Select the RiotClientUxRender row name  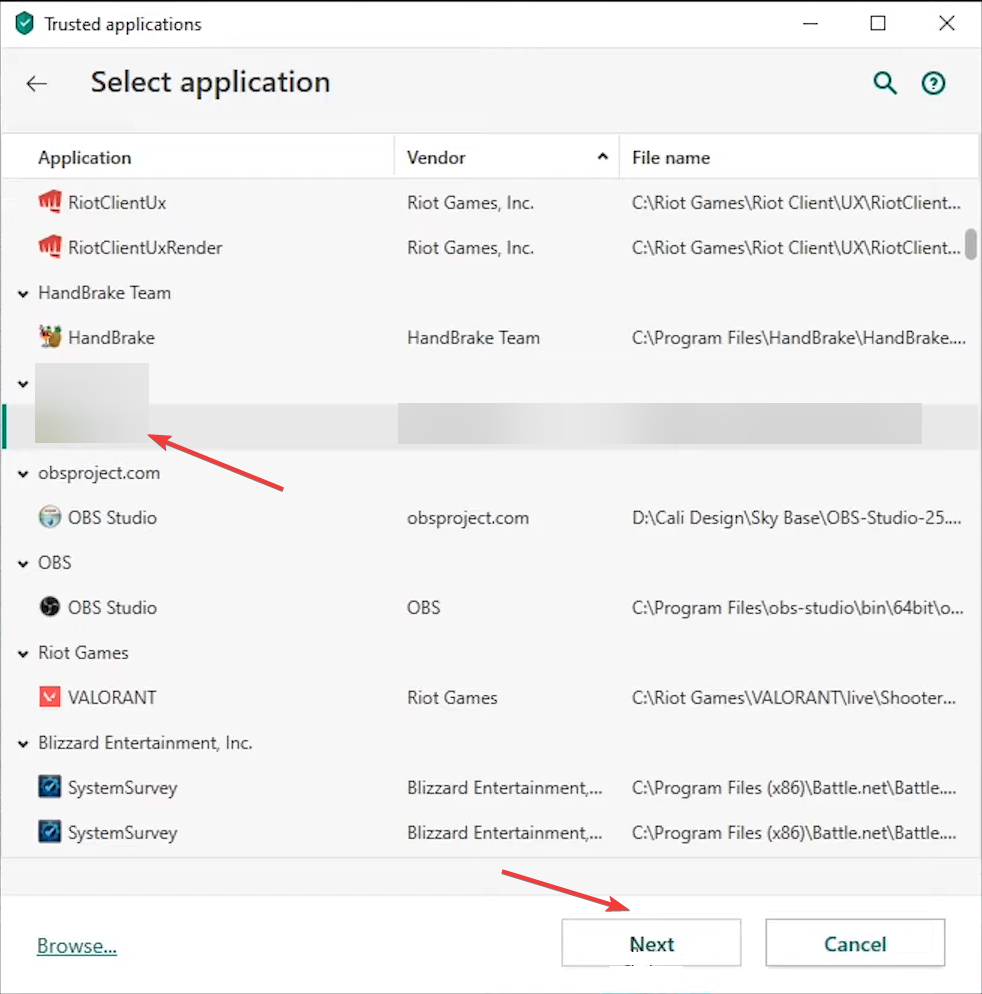point(145,248)
